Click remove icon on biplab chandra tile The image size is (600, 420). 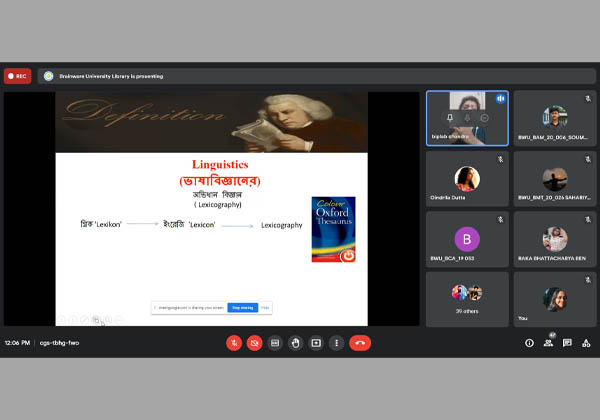484,117
